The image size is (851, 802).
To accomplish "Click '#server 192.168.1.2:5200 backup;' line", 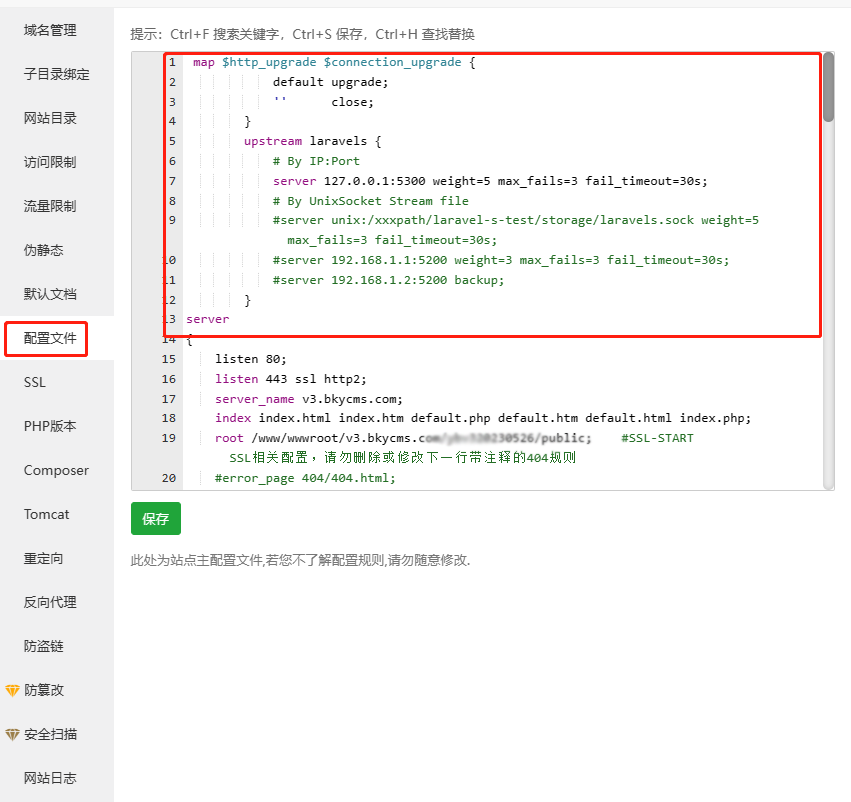I will point(389,280).
